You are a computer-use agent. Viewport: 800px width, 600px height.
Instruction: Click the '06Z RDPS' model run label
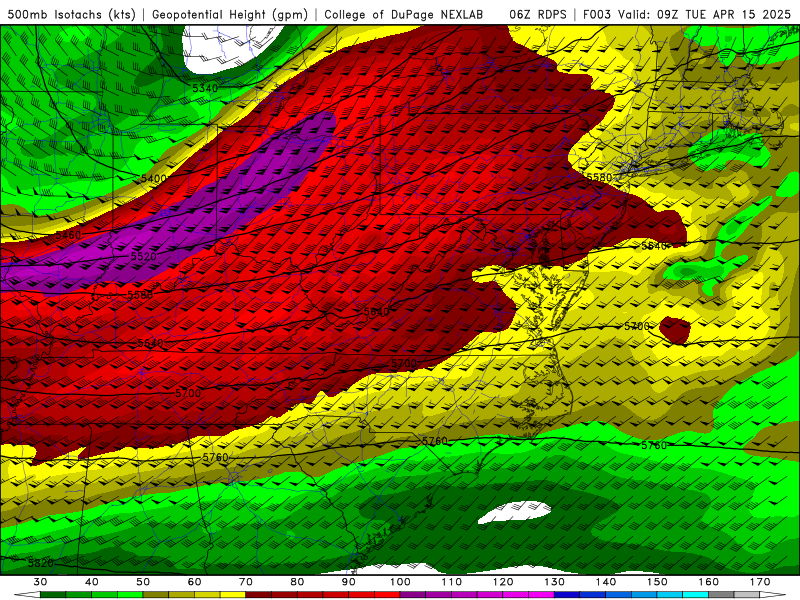point(538,14)
